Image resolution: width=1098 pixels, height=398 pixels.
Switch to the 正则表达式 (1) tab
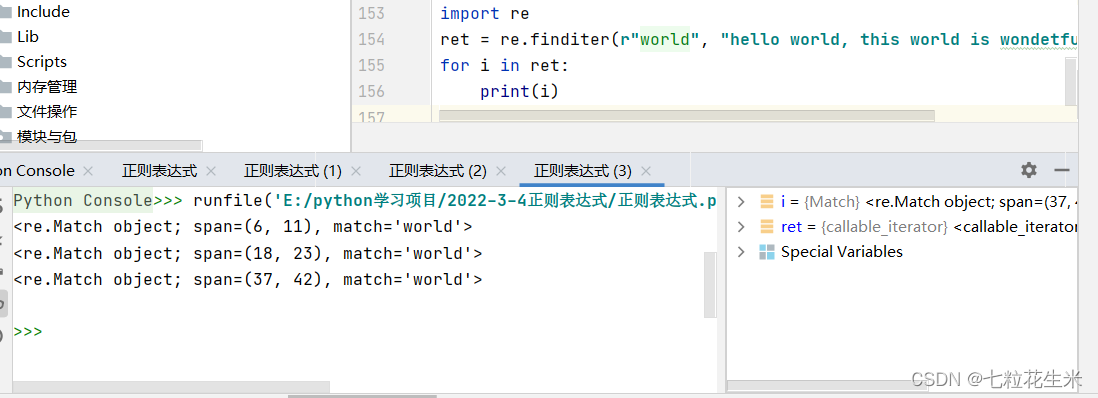click(293, 170)
